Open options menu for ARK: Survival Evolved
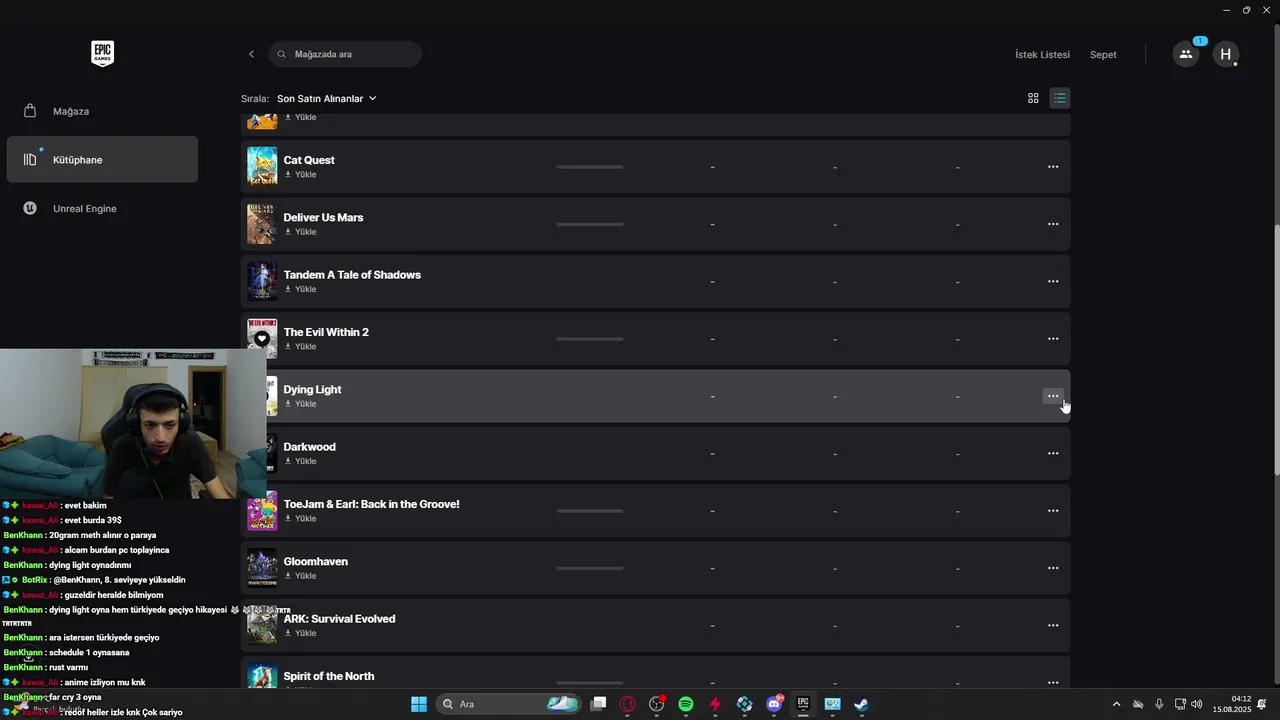The image size is (1280, 720). pos(1053,626)
